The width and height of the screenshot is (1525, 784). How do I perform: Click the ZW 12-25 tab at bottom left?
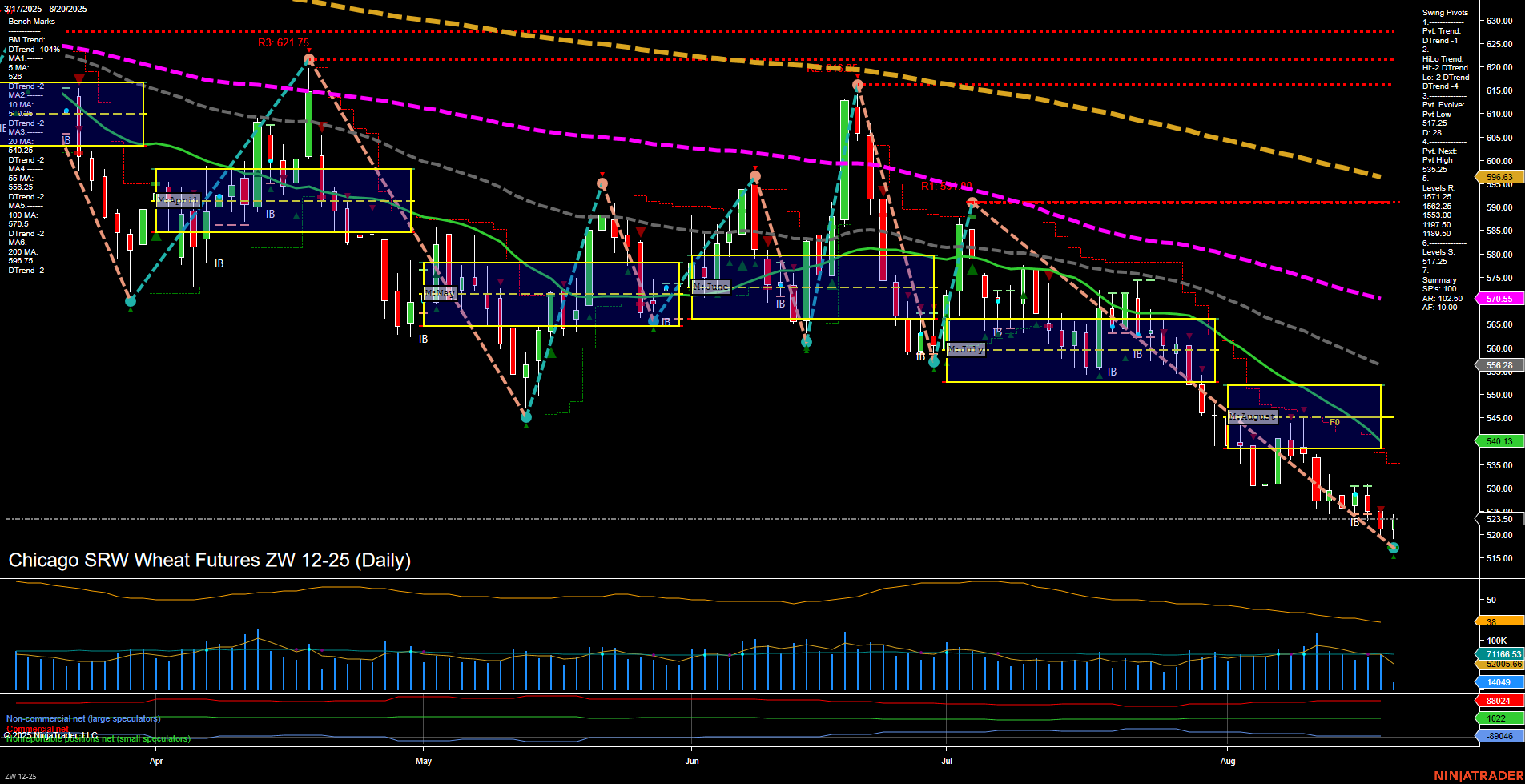pyautogui.click(x=22, y=776)
